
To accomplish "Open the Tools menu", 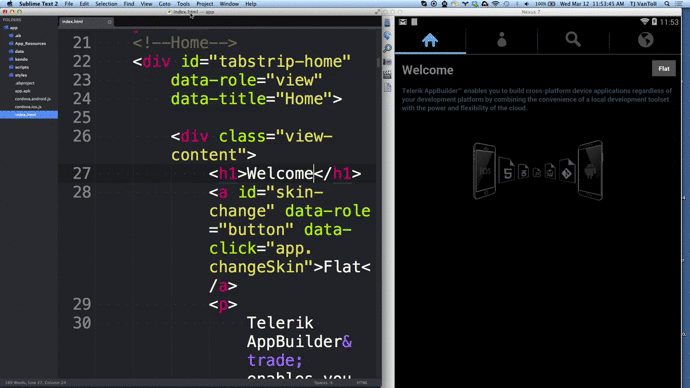I will coord(184,4).
